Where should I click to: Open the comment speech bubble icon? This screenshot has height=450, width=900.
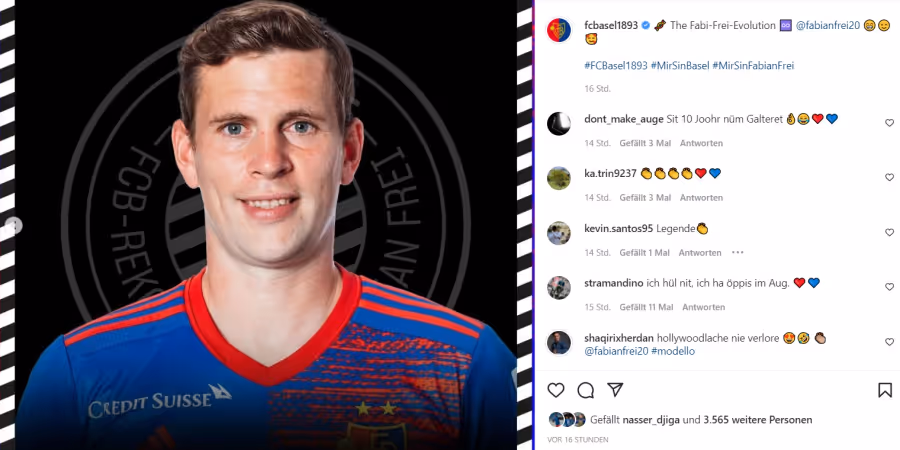point(585,390)
